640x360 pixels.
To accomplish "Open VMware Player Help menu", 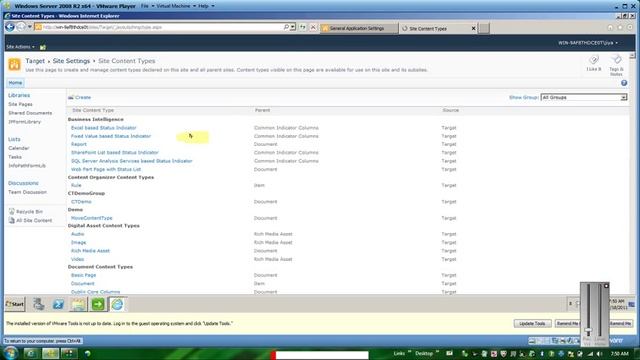I will 206,6.
